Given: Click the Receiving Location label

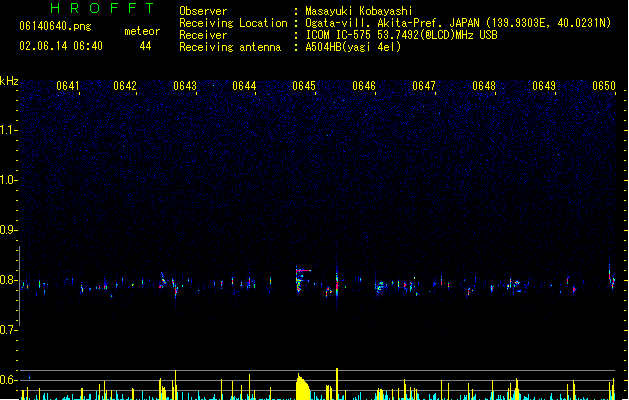Looking at the screenshot, I should coord(233,23).
